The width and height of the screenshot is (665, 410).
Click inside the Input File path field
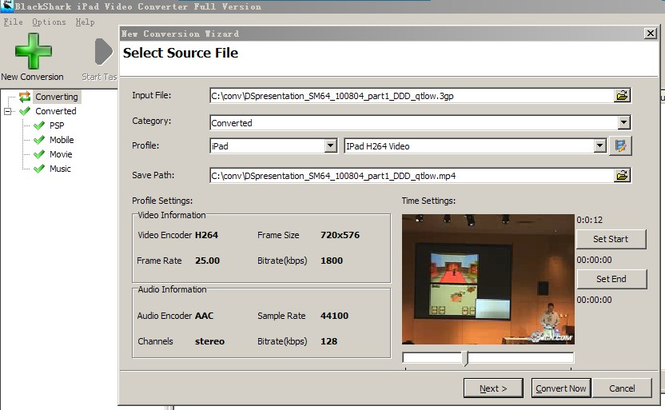(x=411, y=96)
